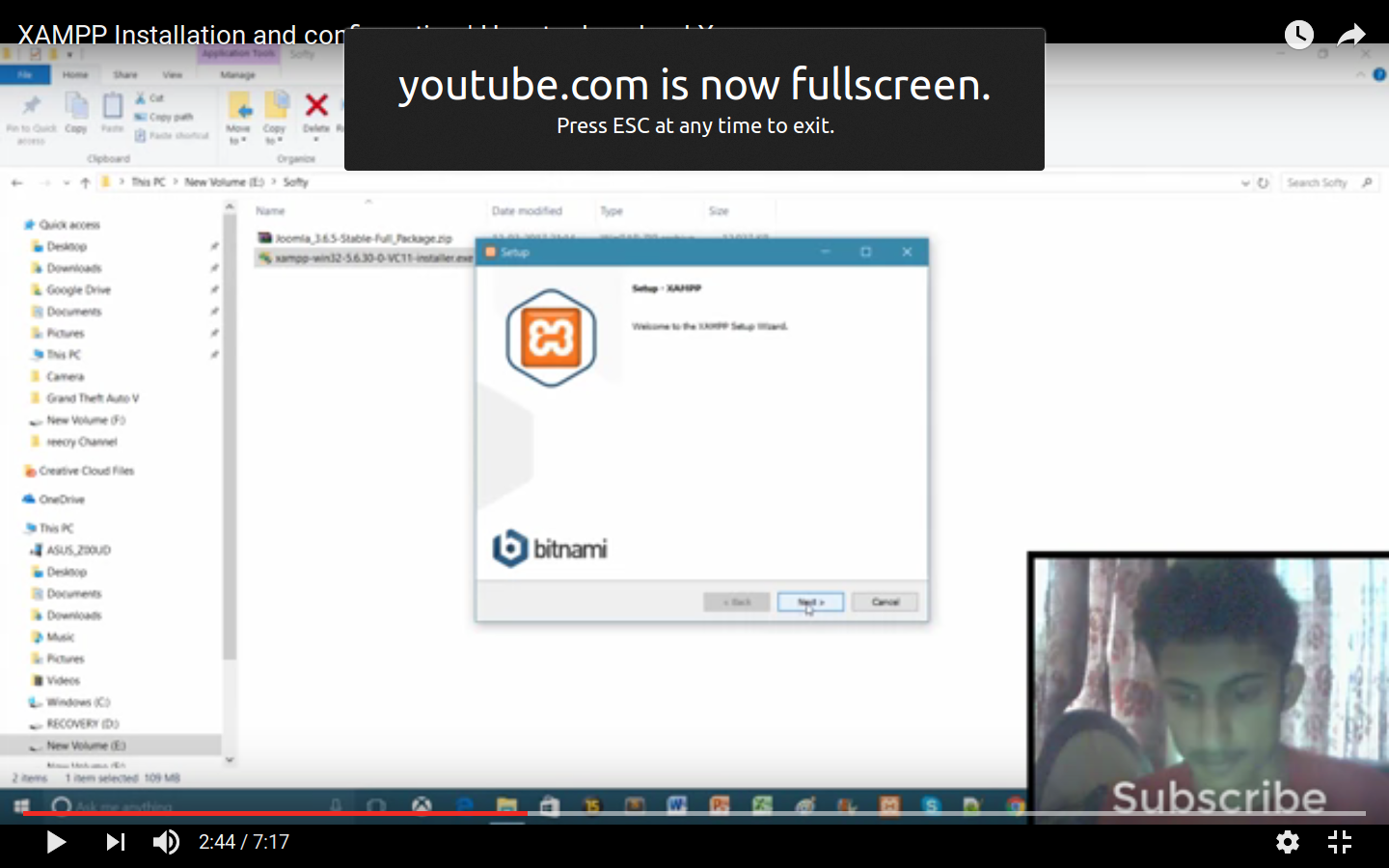Select the Joomla Stable Full Package zip file
1389x868 pixels.
(355, 238)
